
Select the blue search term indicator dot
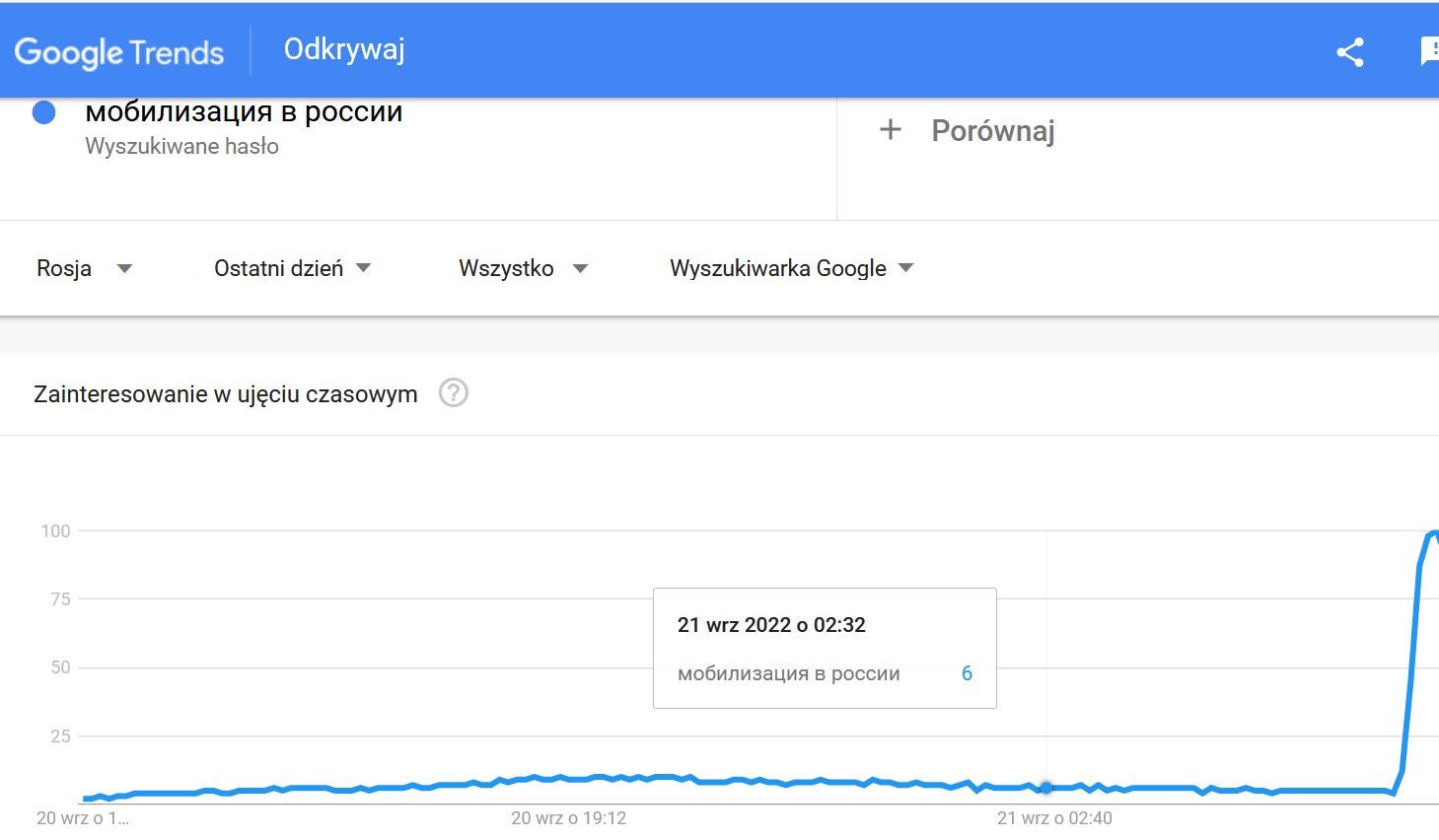(43, 112)
